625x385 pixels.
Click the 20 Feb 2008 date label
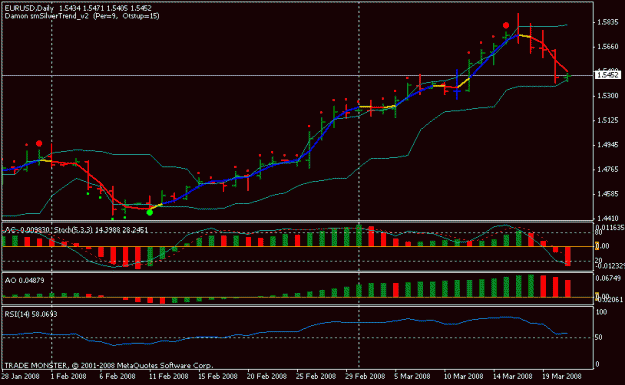[267, 376]
